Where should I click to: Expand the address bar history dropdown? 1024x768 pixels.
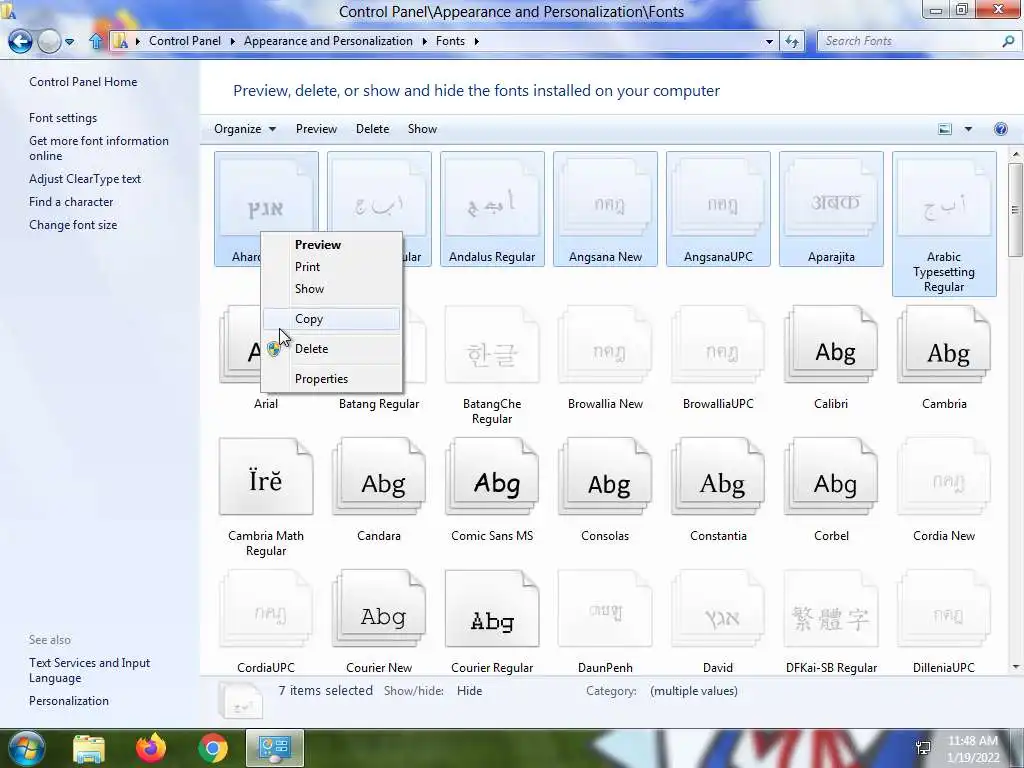[769, 41]
